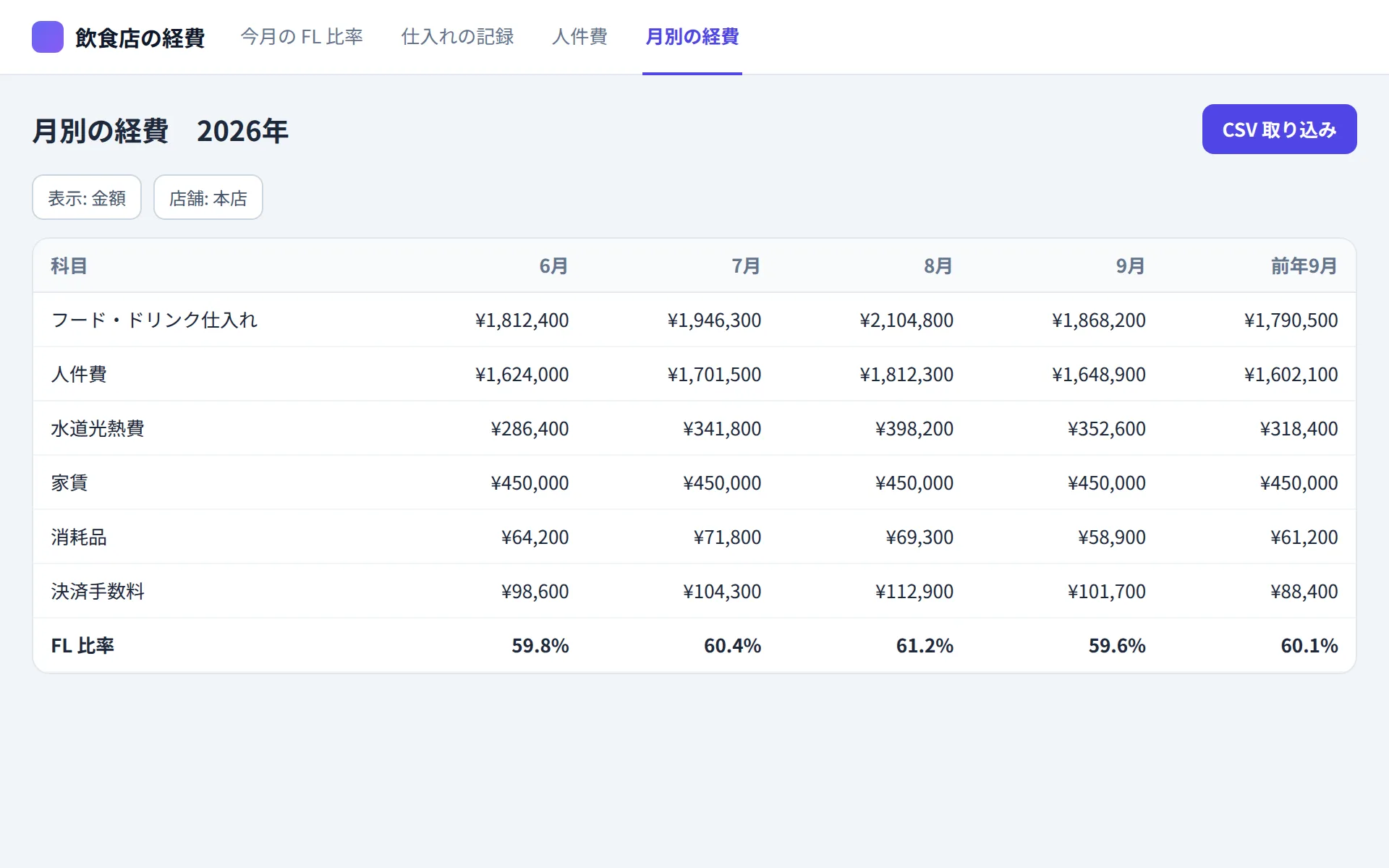Open the 店舗: 本店 filter
Viewport: 1389px width, 868px height.
tap(208, 197)
